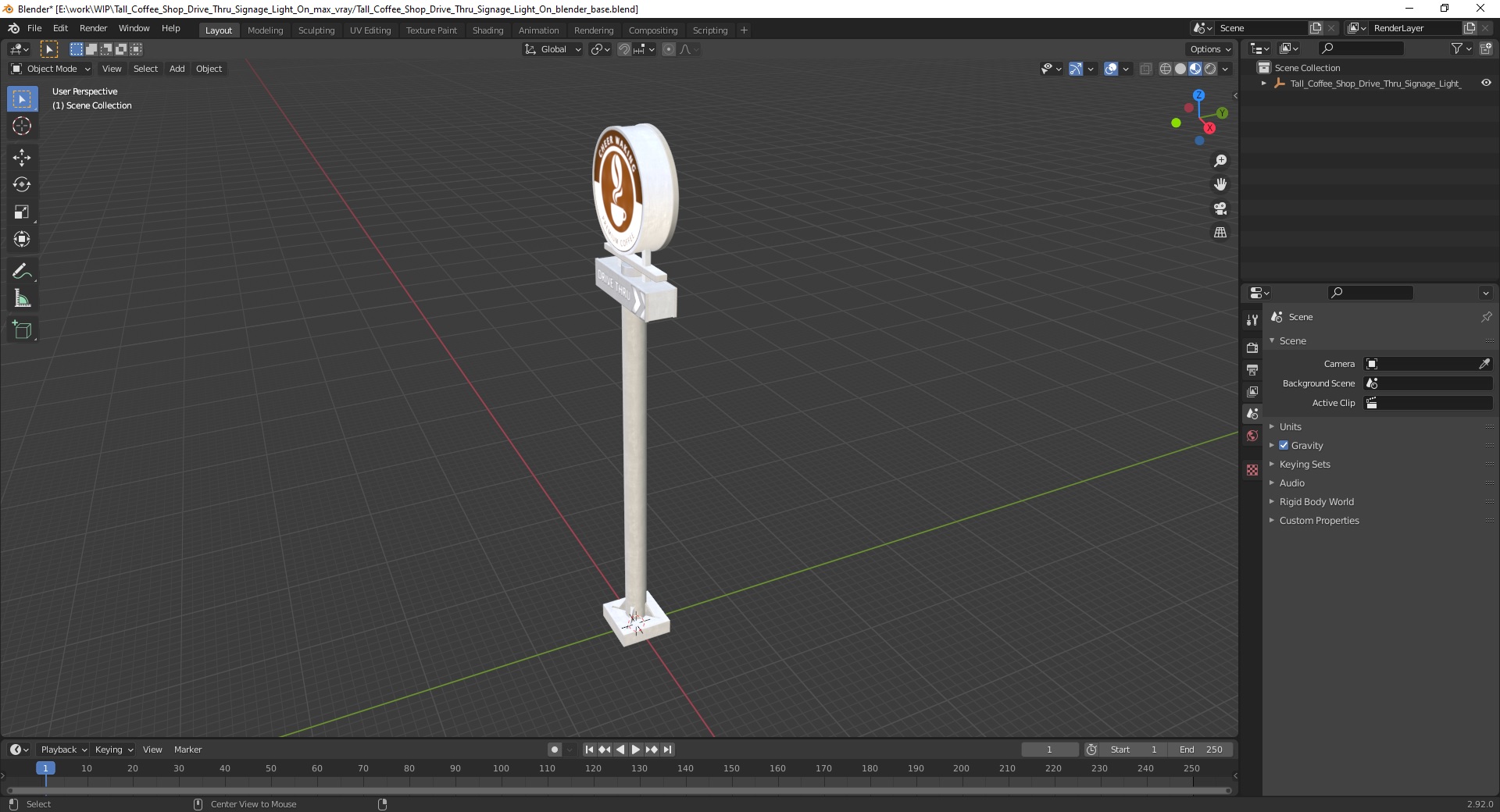Pin the Scene properties panel

pyautogui.click(x=1486, y=317)
